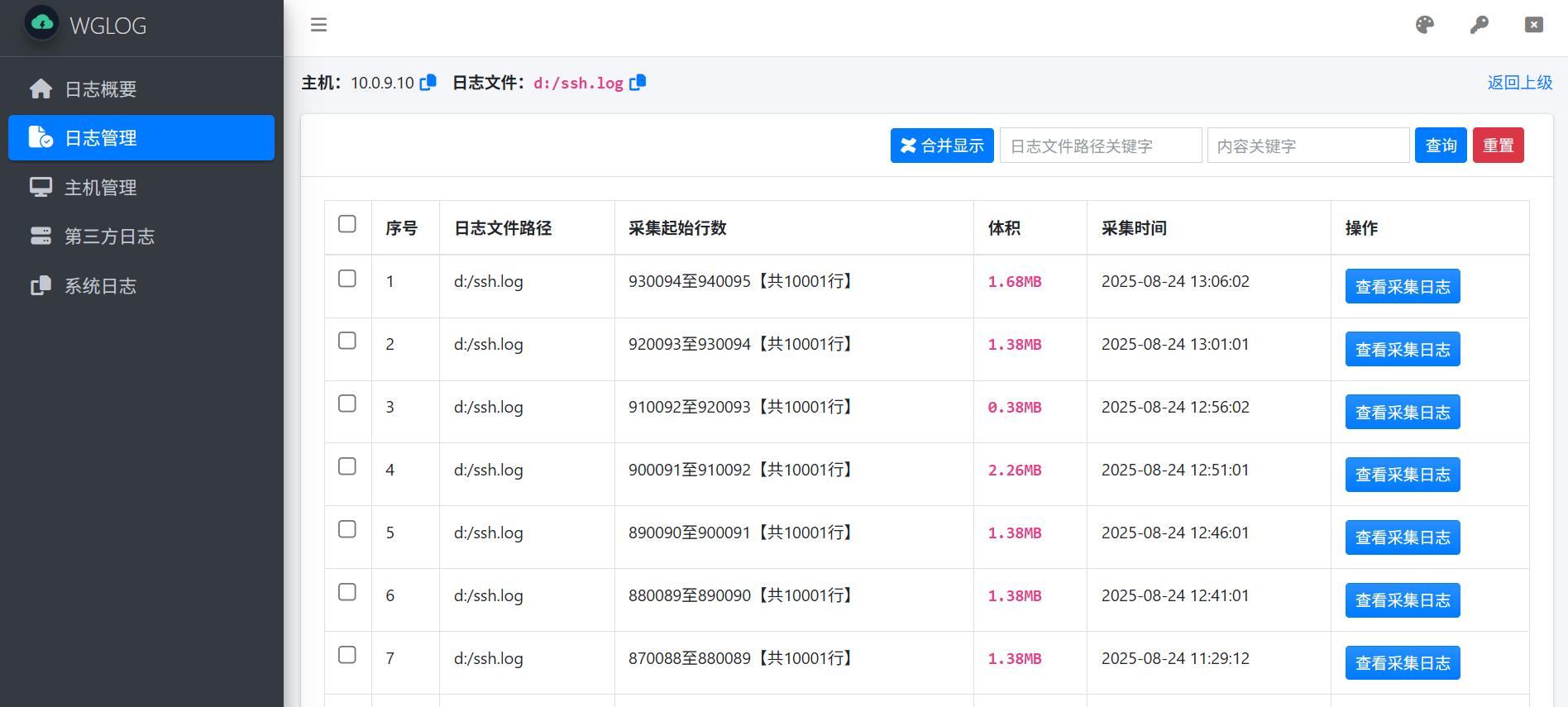1568x707 pixels.
Task: Tick the checkbox for row 7
Action: click(347, 655)
